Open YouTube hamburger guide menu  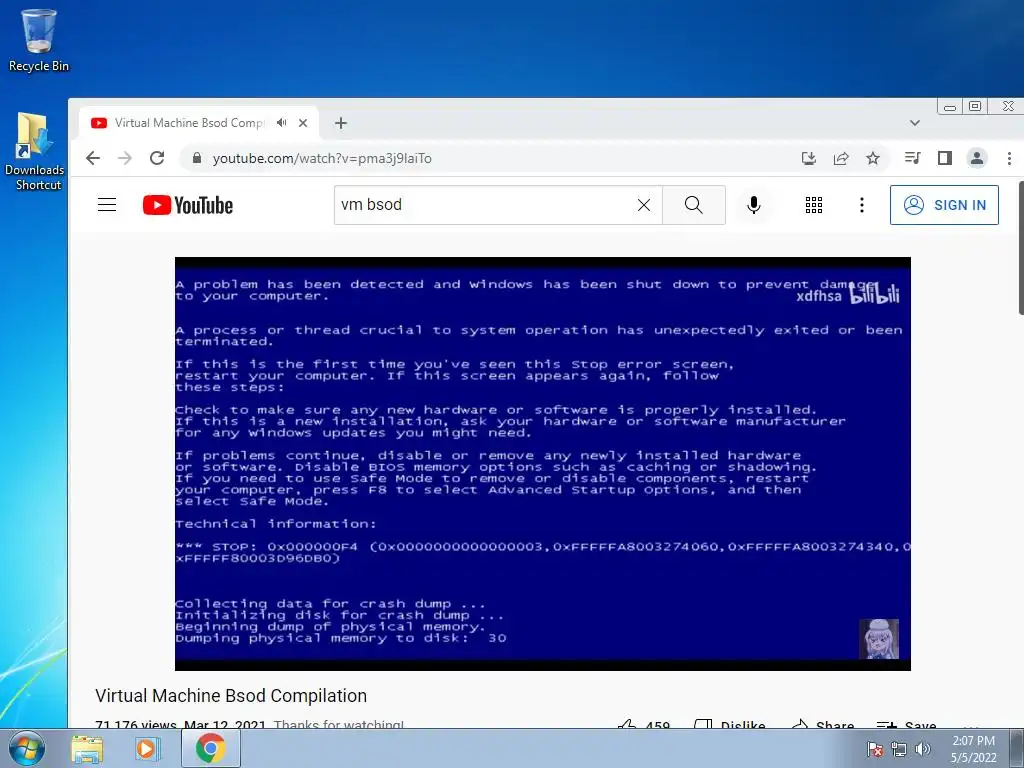click(x=107, y=205)
